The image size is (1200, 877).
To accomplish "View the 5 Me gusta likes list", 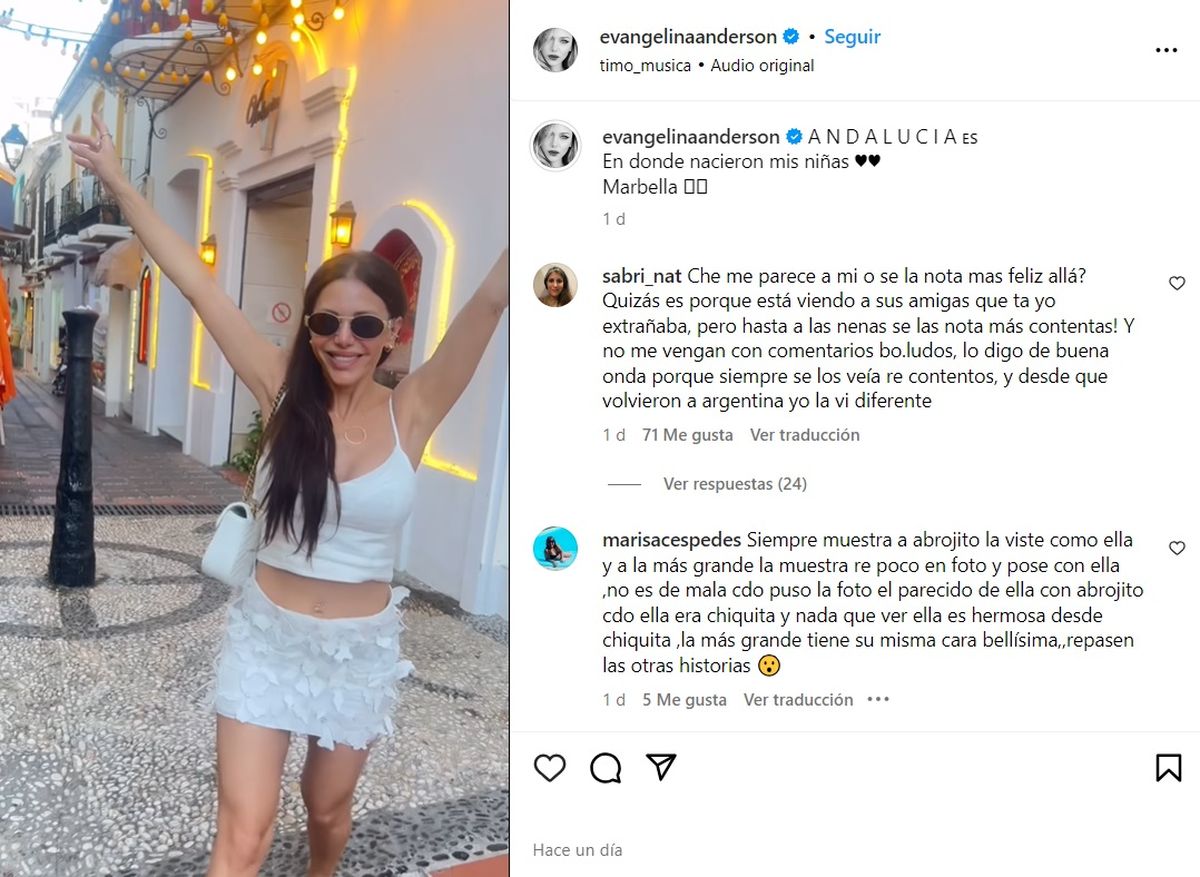I will coord(684,700).
